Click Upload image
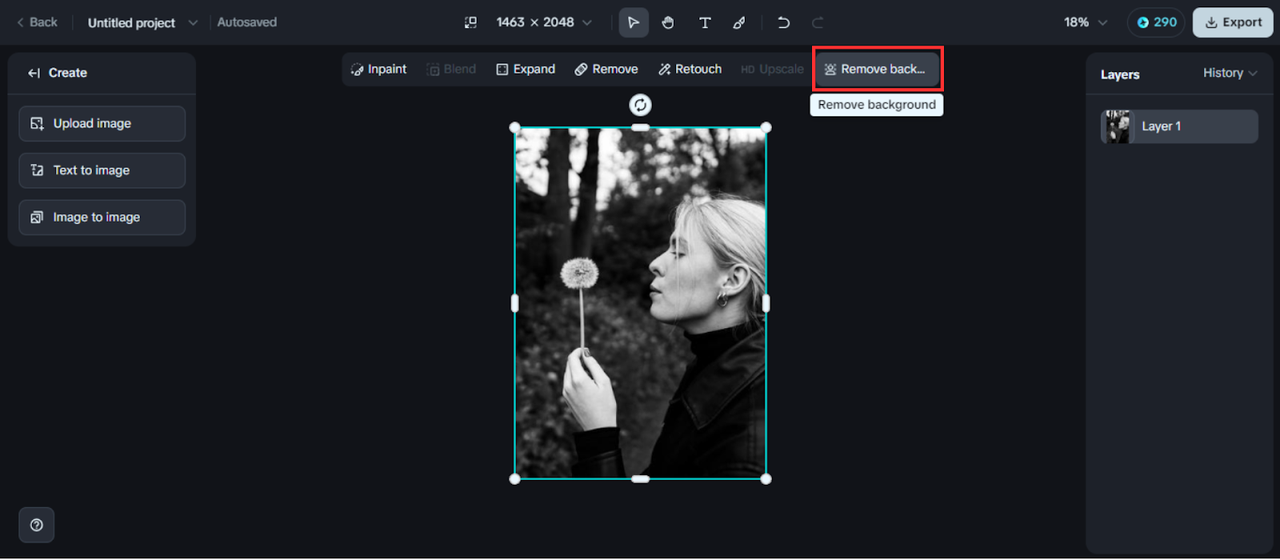 [x=102, y=123]
